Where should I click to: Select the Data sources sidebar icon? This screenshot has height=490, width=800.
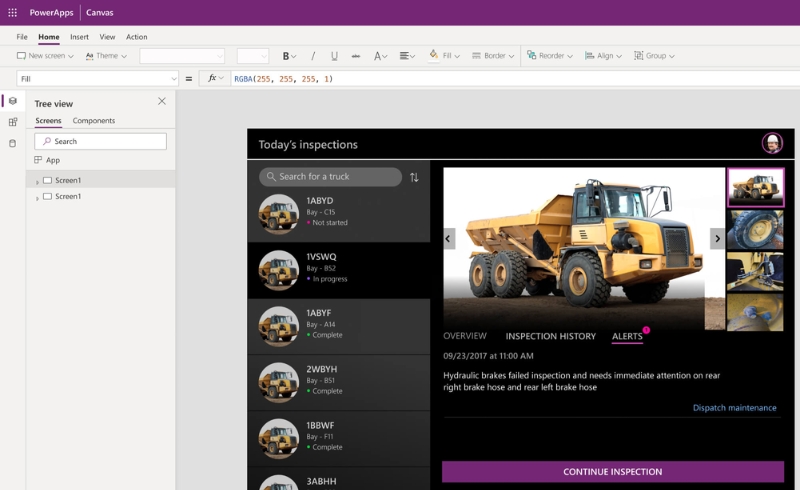tap(13, 143)
